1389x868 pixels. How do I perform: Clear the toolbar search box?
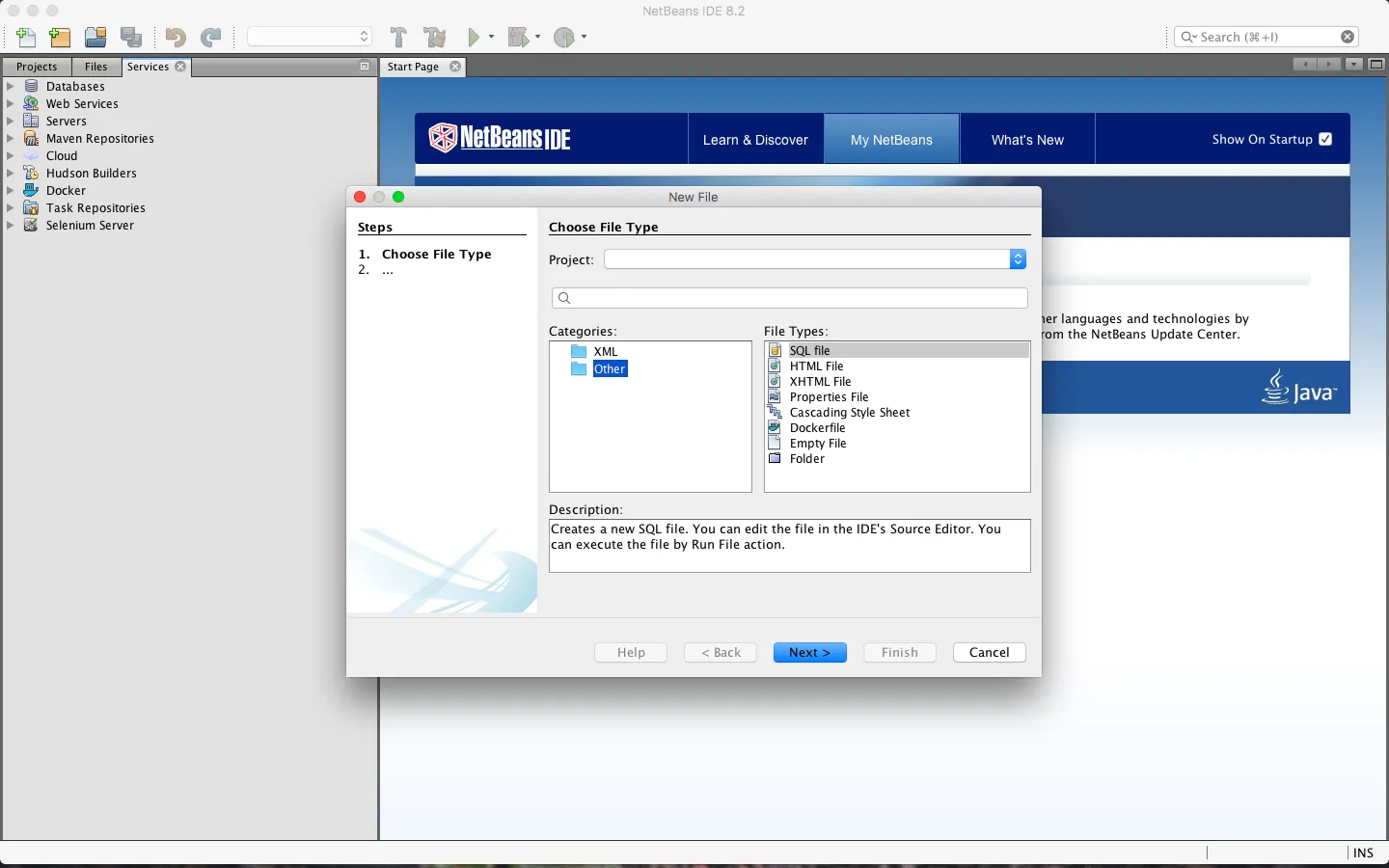[1348, 37]
